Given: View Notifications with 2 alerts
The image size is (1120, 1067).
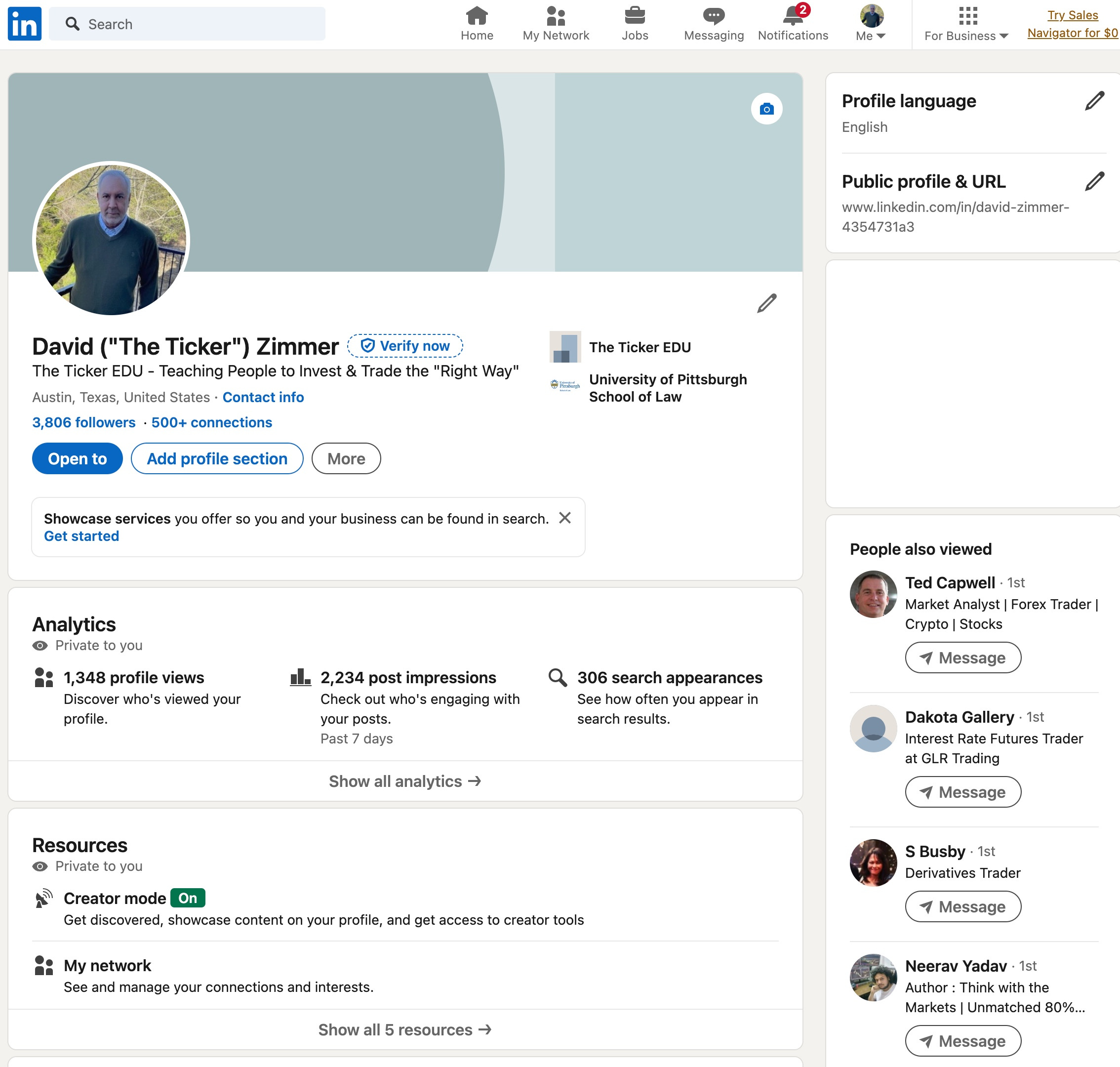Looking at the screenshot, I should pyautogui.click(x=793, y=24).
